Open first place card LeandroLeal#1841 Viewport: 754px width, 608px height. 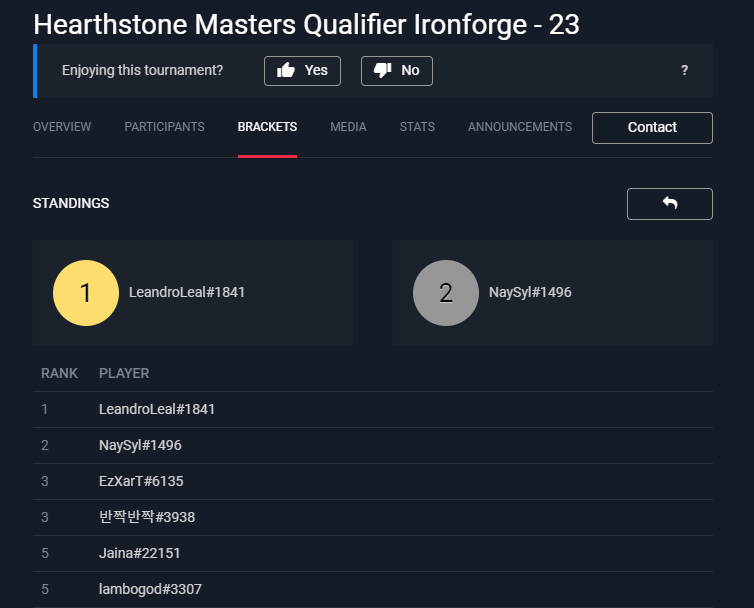point(193,293)
